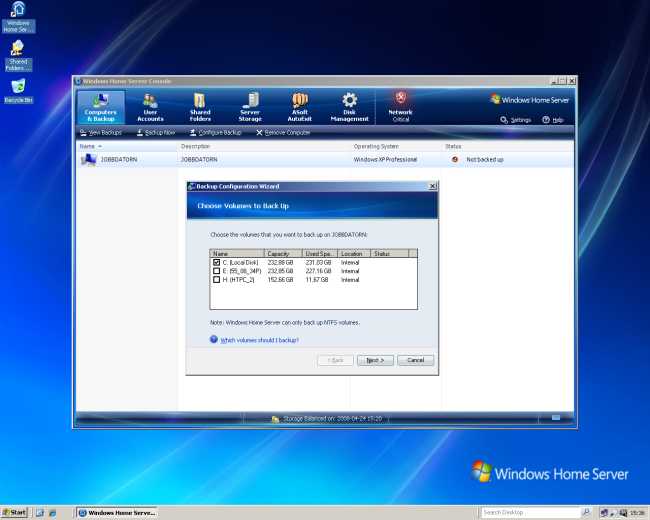Click the disabled Back button
This screenshot has height=520, width=650.
tap(335, 360)
